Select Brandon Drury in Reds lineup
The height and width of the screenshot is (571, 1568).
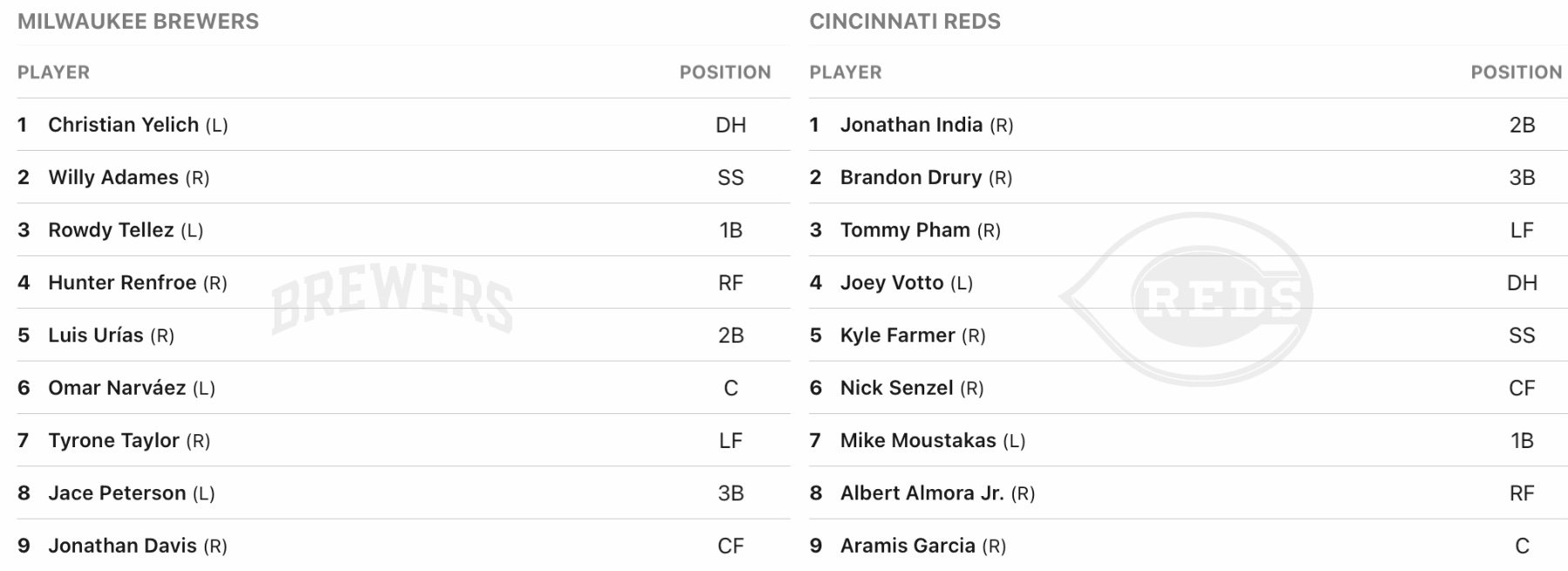(910, 178)
